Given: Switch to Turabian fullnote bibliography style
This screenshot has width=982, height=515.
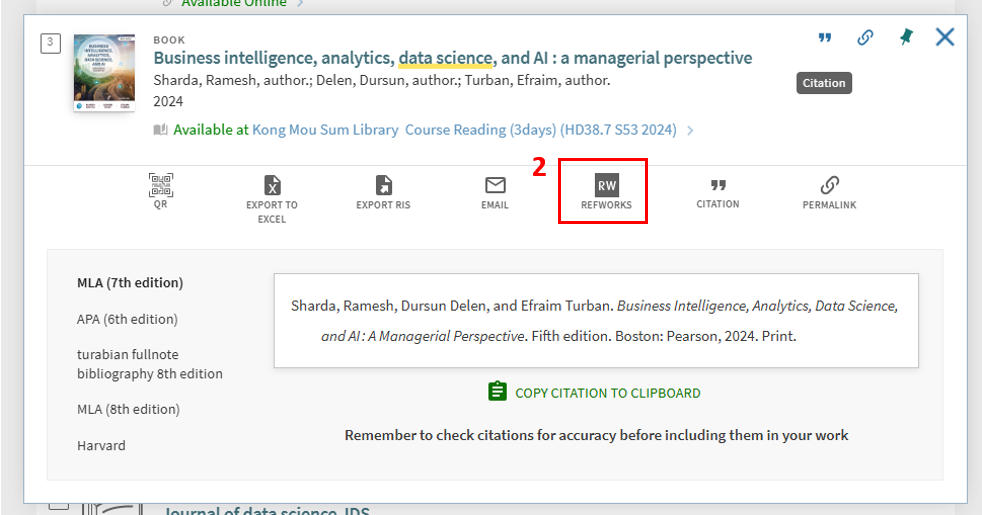Looking at the screenshot, I should [x=149, y=364].
